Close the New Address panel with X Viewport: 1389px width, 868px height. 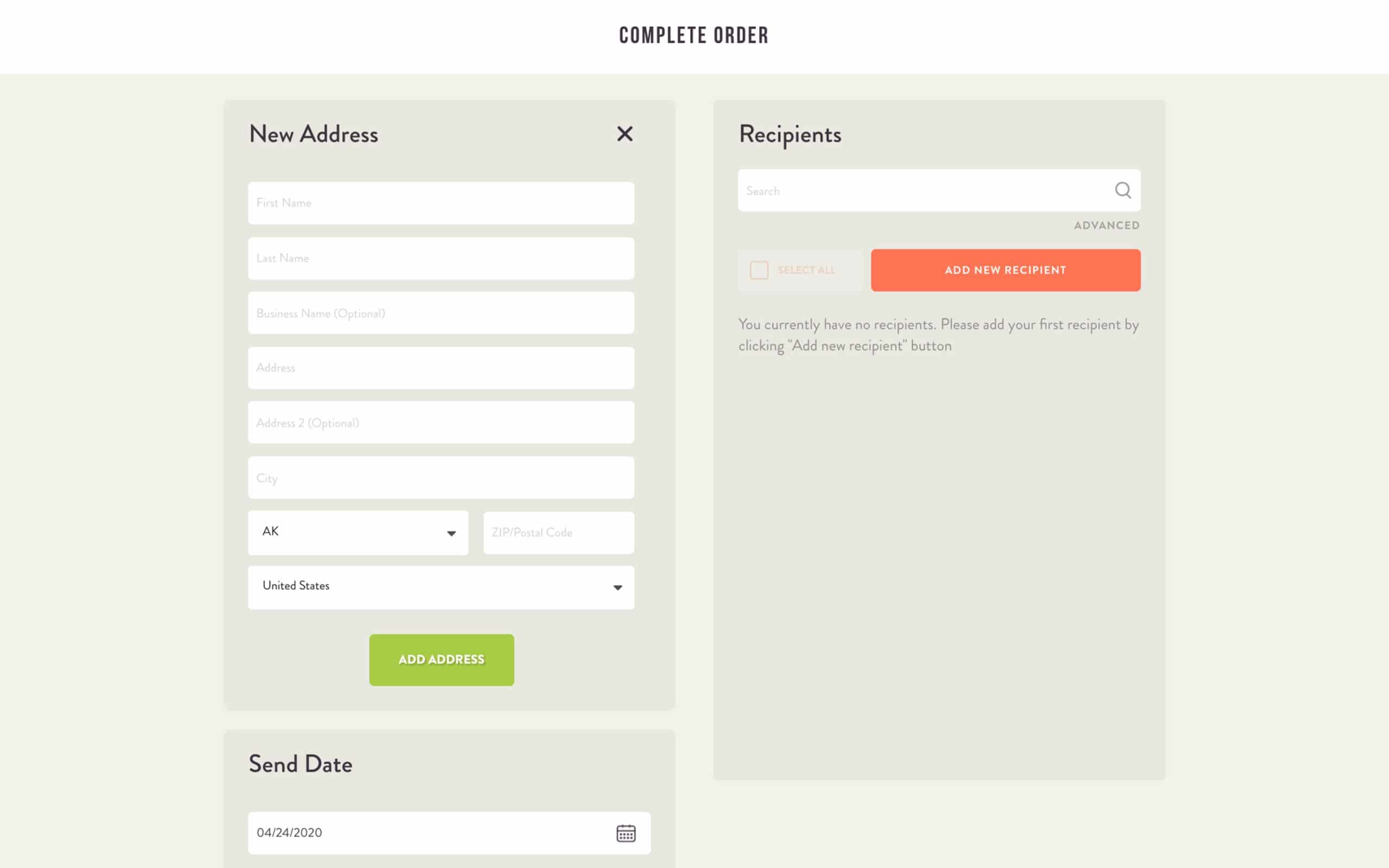[x=625, y=134]
